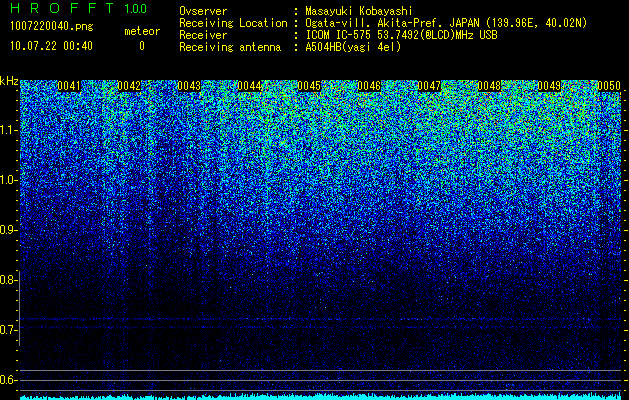629x400 pixels.
Task: Click the meteor count label
Action: 142,31
